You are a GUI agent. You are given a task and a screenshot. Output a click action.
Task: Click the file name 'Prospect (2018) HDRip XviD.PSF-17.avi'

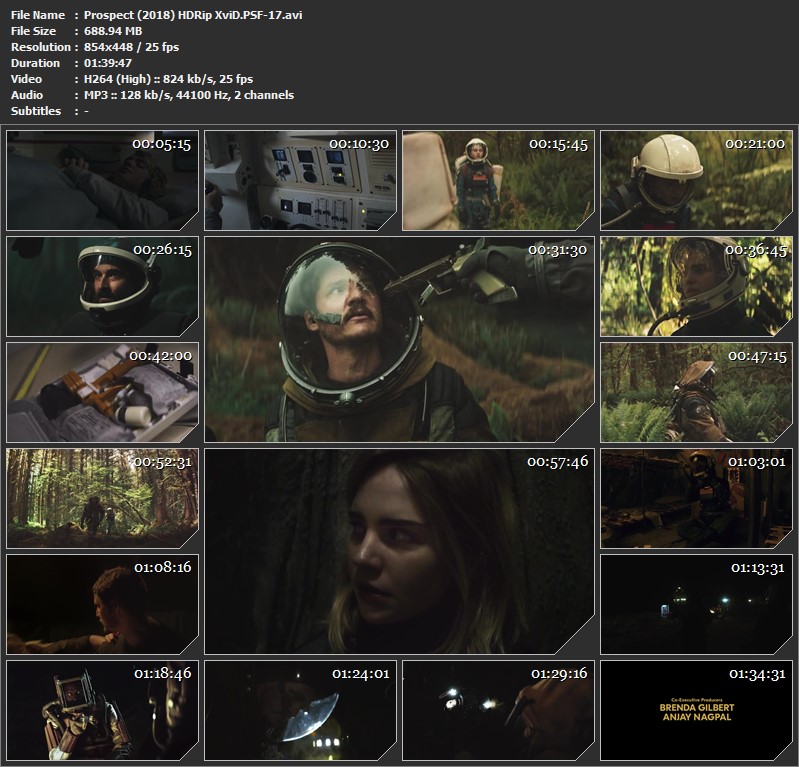pos(193,15)
